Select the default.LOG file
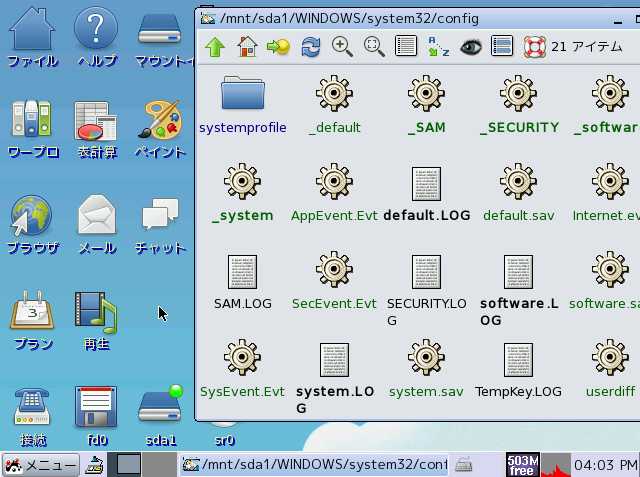 pyautogui.click(x=426, y=192)
